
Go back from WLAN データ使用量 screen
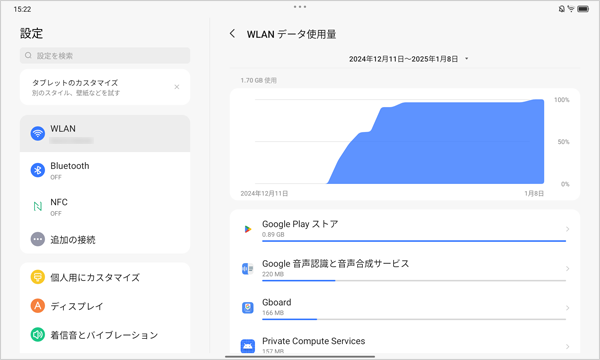(232, 34)
